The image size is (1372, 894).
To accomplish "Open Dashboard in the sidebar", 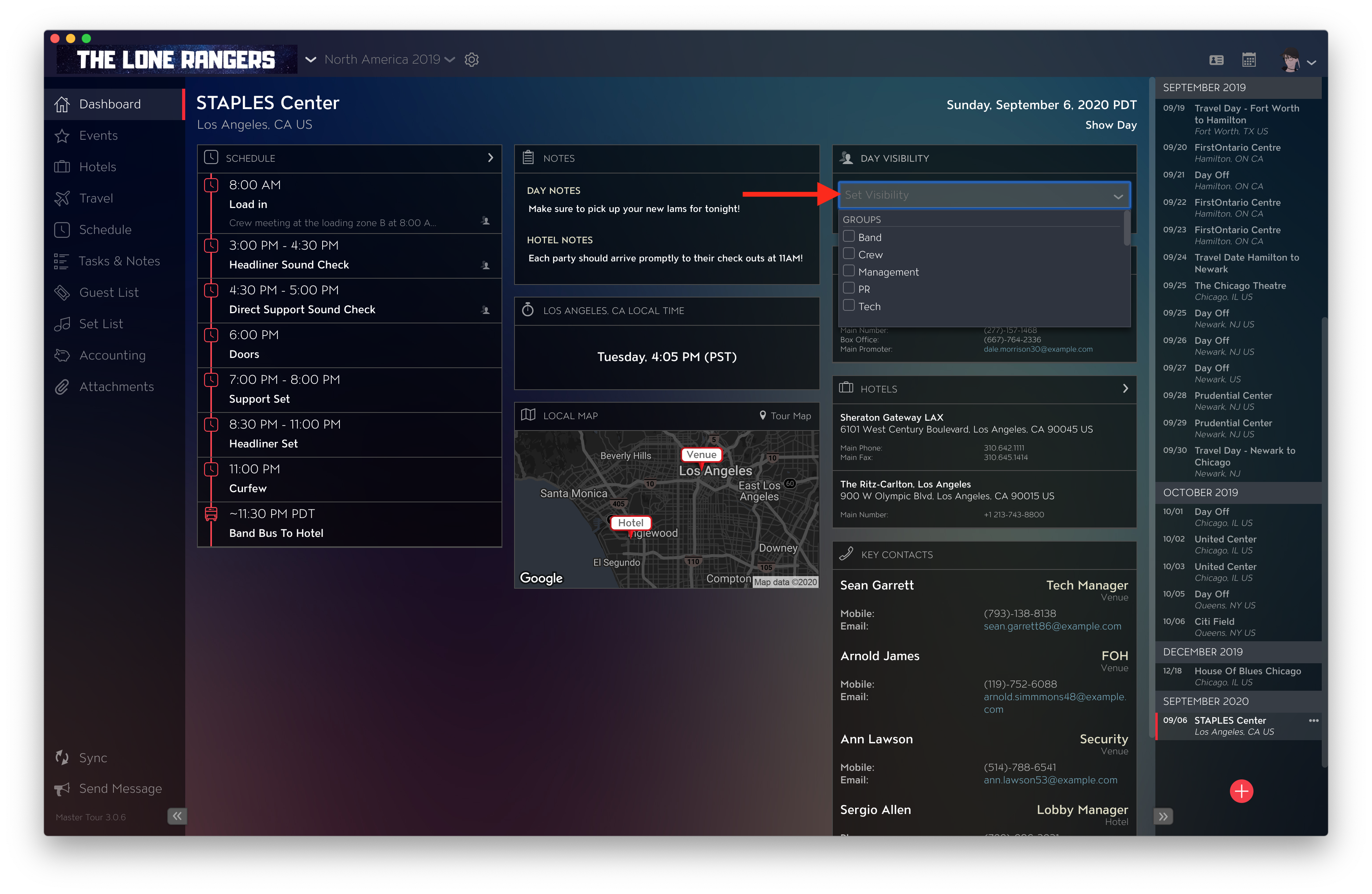I will (x=114, y=104).
